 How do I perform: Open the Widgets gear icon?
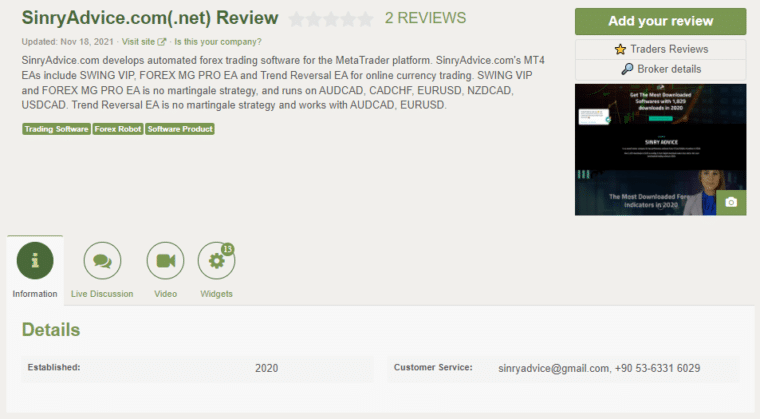pos(215,262)
